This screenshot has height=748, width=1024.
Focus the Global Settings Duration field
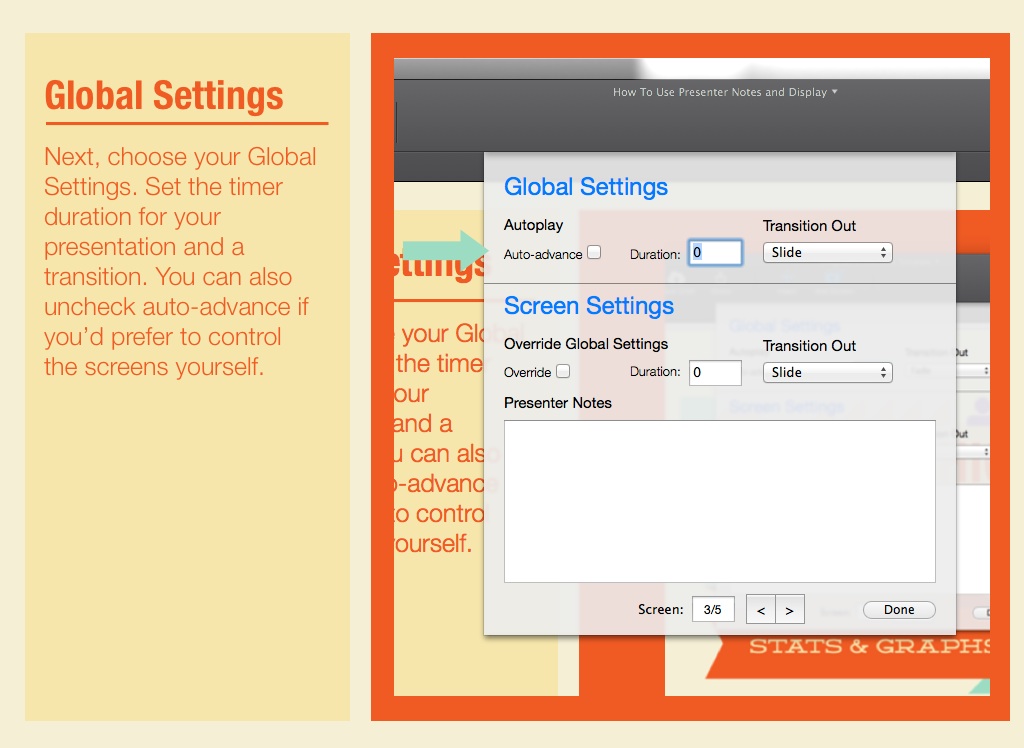click(x=715, y=253)
